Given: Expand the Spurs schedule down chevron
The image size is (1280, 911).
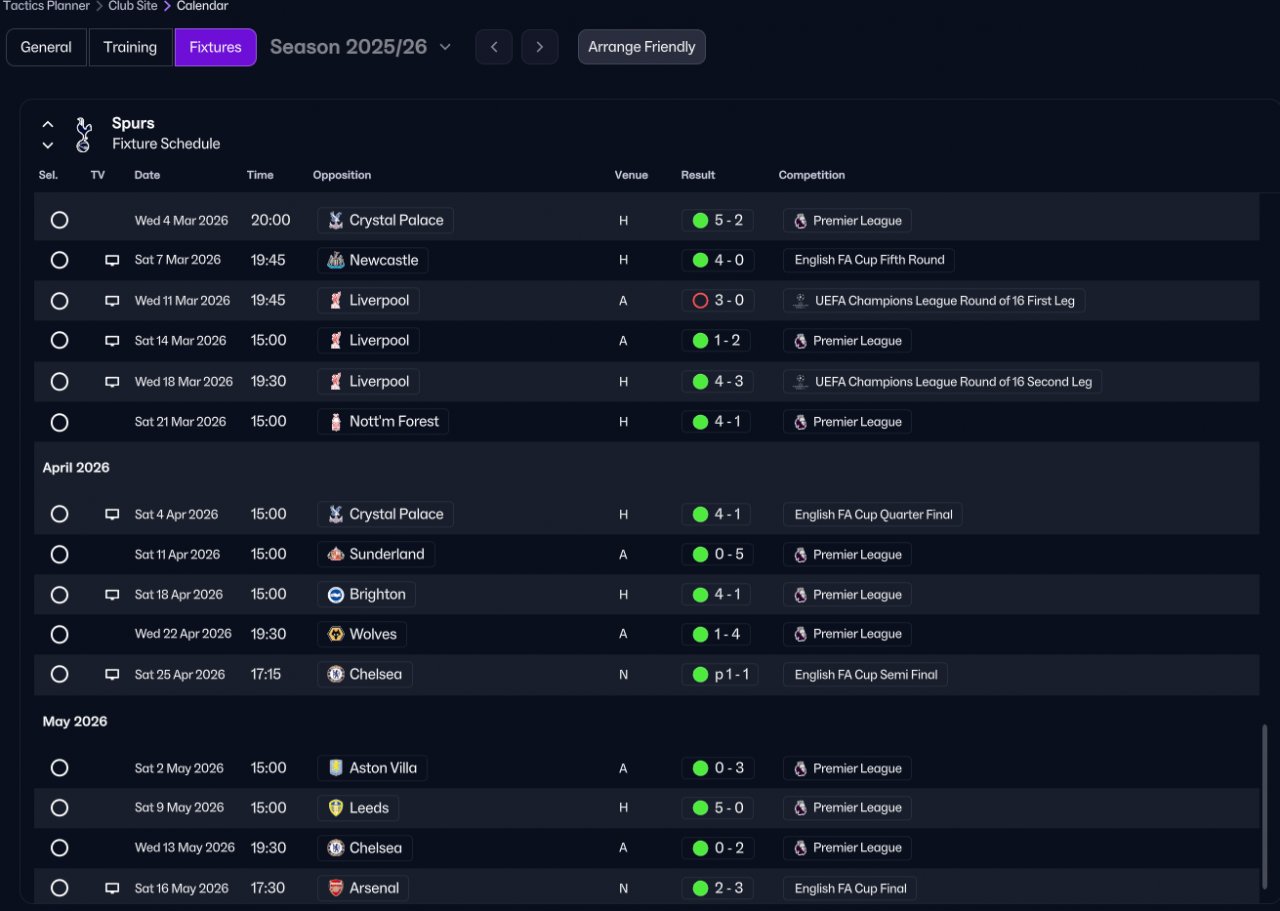Looking at the screenshot, I should click(x=47, y=145).
